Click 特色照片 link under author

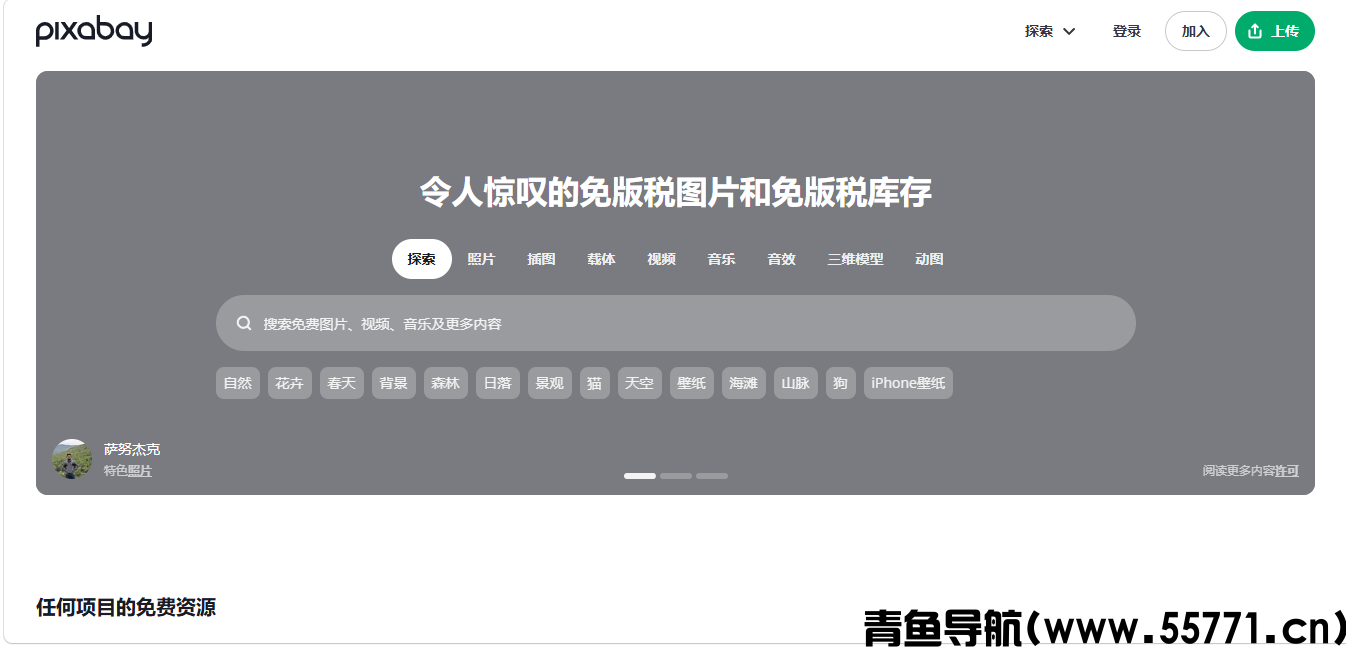(x=128, y=471)
